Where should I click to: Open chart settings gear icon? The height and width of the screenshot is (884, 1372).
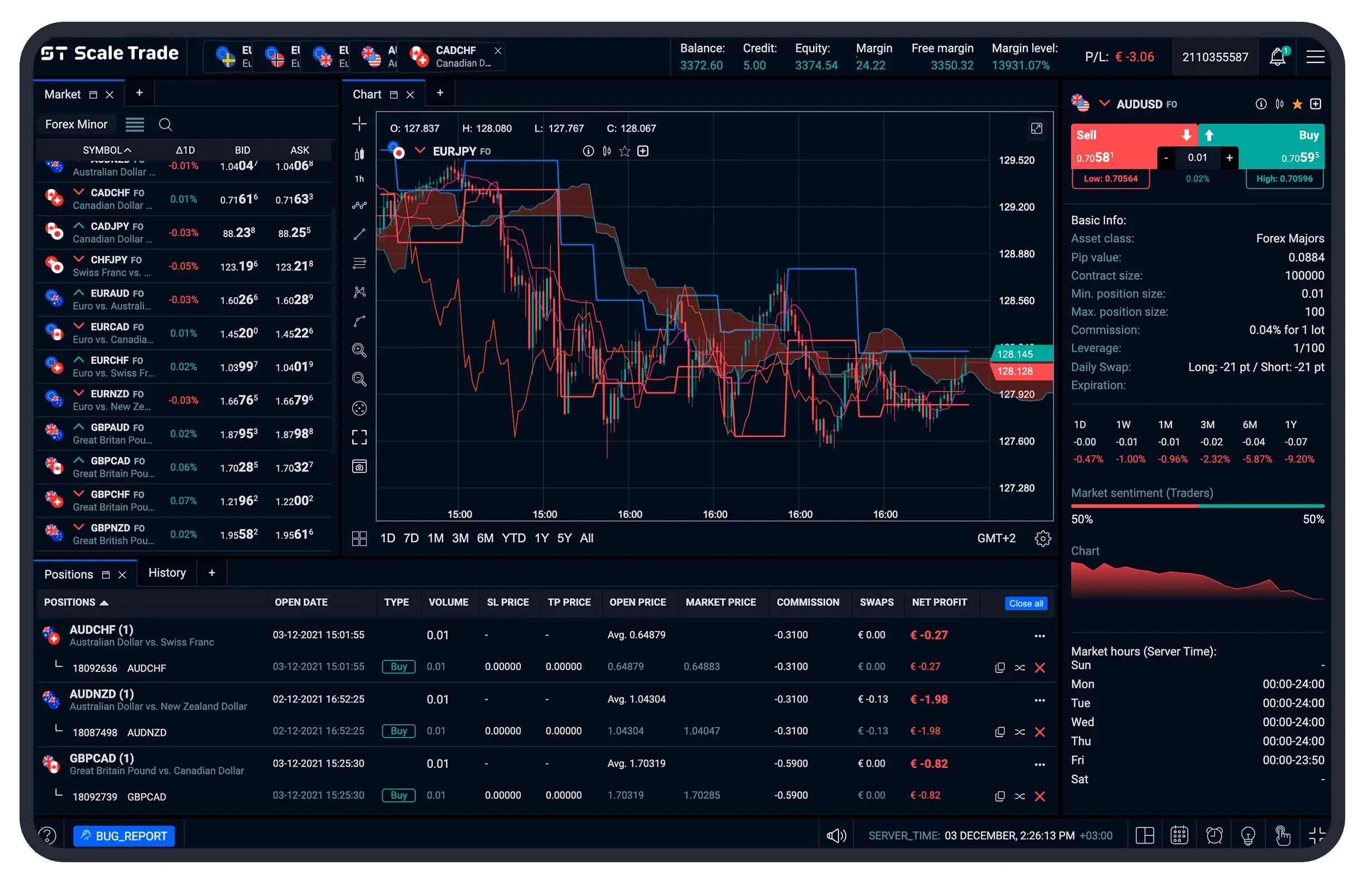pos(1042,538)
